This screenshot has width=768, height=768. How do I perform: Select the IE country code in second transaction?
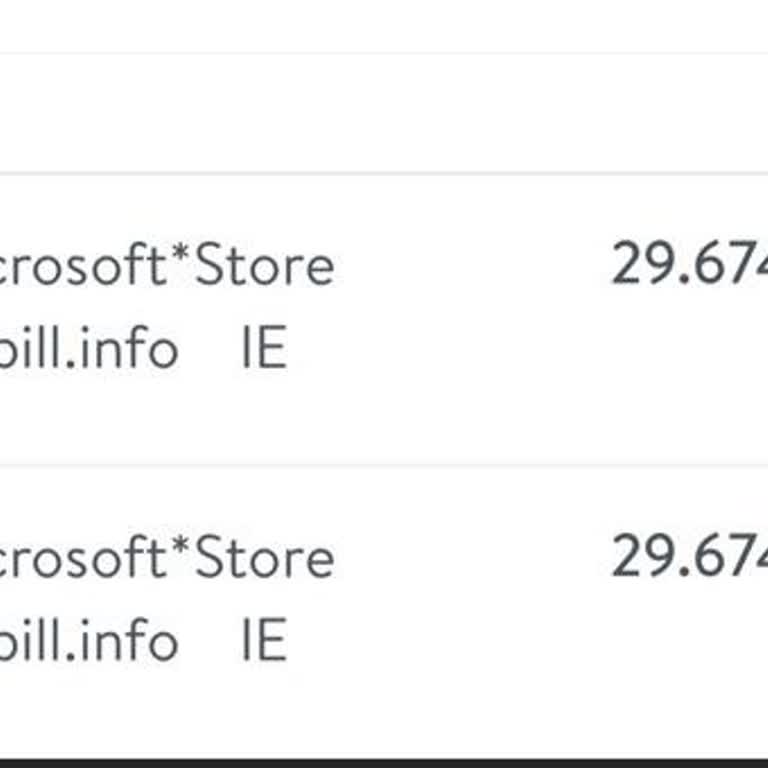(264, 640)
